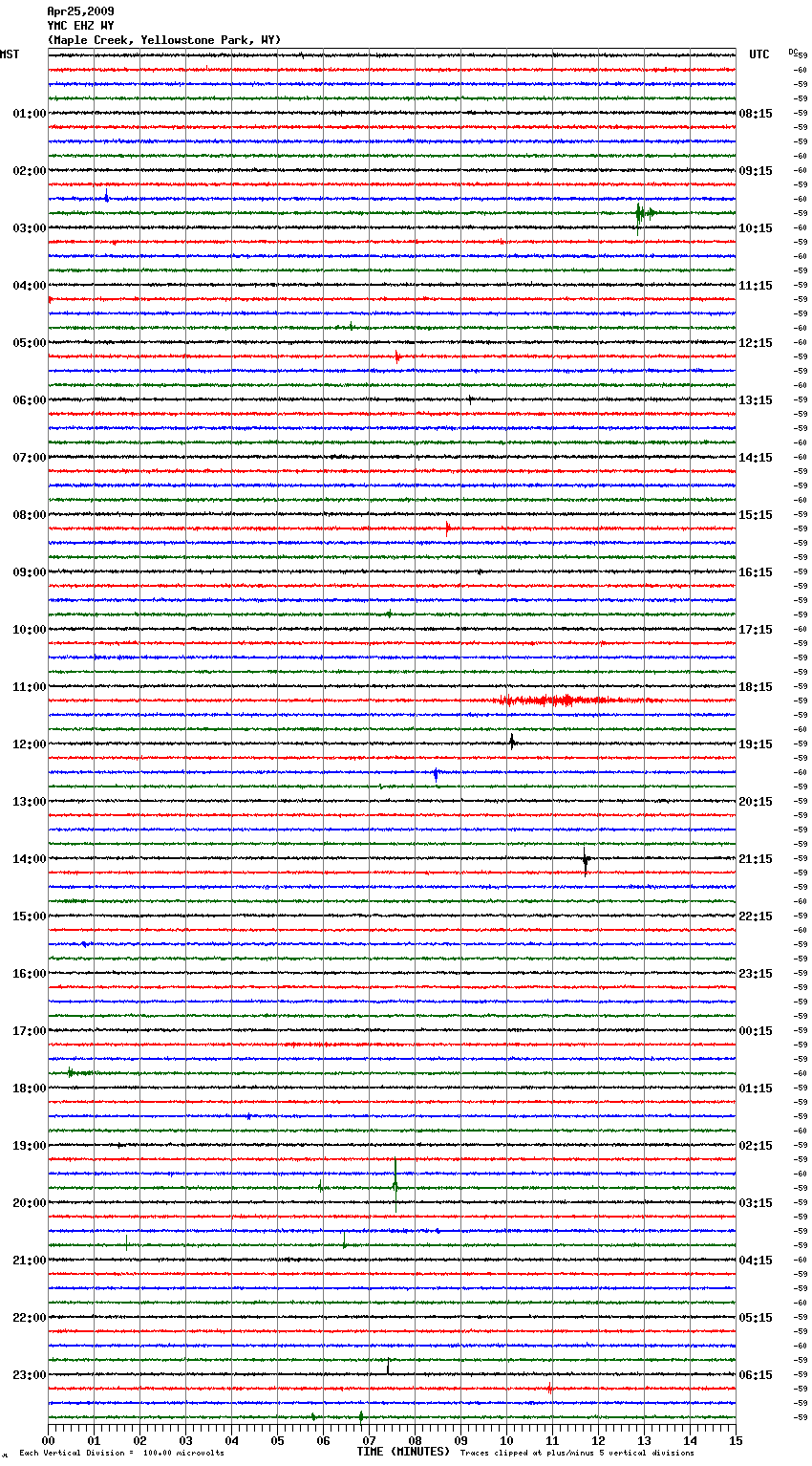This screenshot has height=1466, width=812.
Task: Click the '19:15' UTC time label
Action: point(756,744)
